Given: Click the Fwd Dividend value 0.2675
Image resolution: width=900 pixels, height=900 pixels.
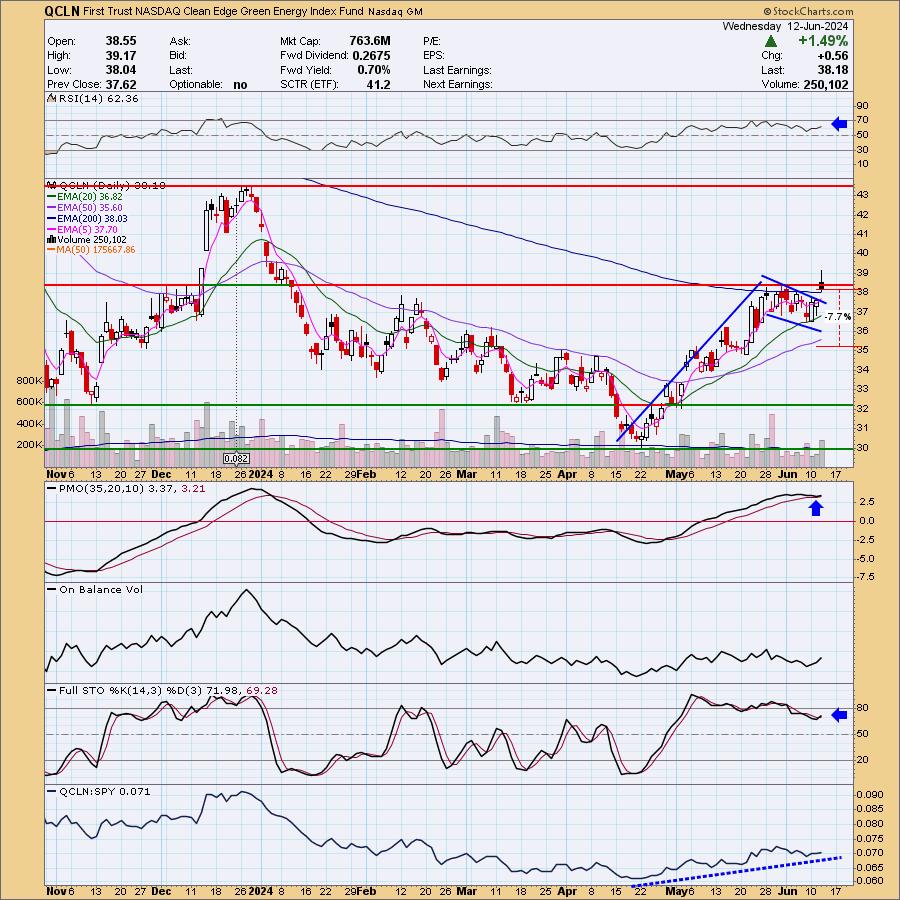Looking at the screenshot, I should coord(371,56).
